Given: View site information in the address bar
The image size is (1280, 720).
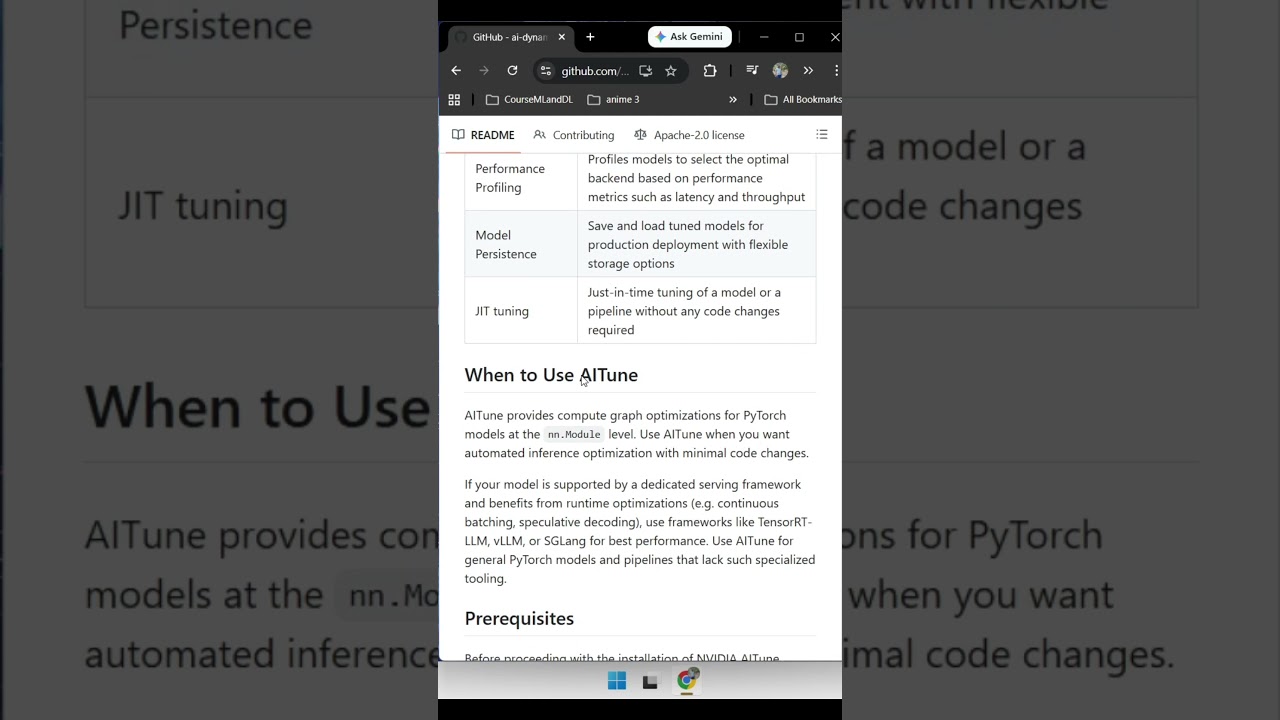Looking at the screenshot, I should pos(545,71).
